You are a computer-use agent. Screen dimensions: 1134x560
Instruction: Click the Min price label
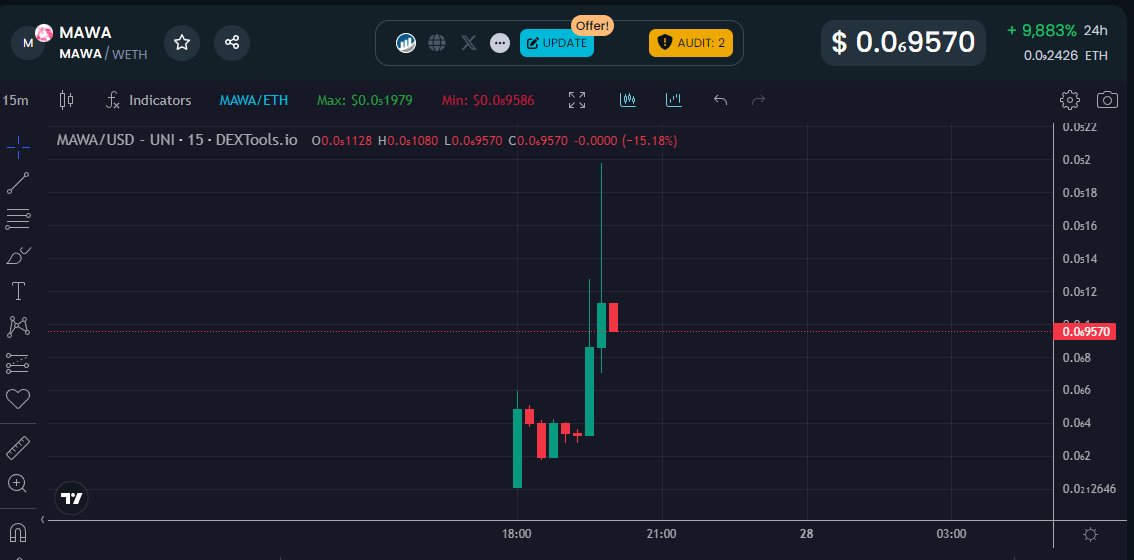point(488,101)
